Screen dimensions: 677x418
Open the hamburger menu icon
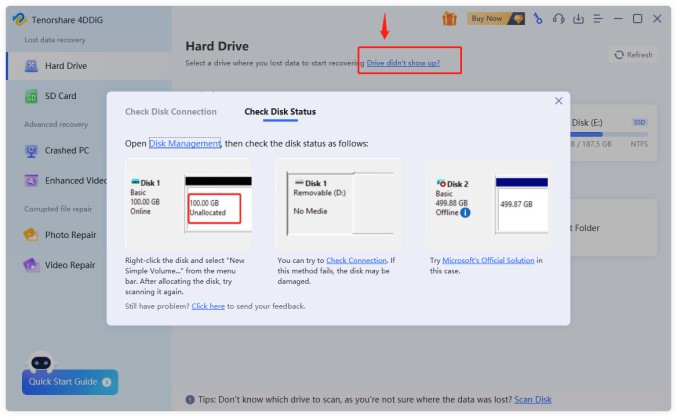pyautogui.click(x=598, y=19)
